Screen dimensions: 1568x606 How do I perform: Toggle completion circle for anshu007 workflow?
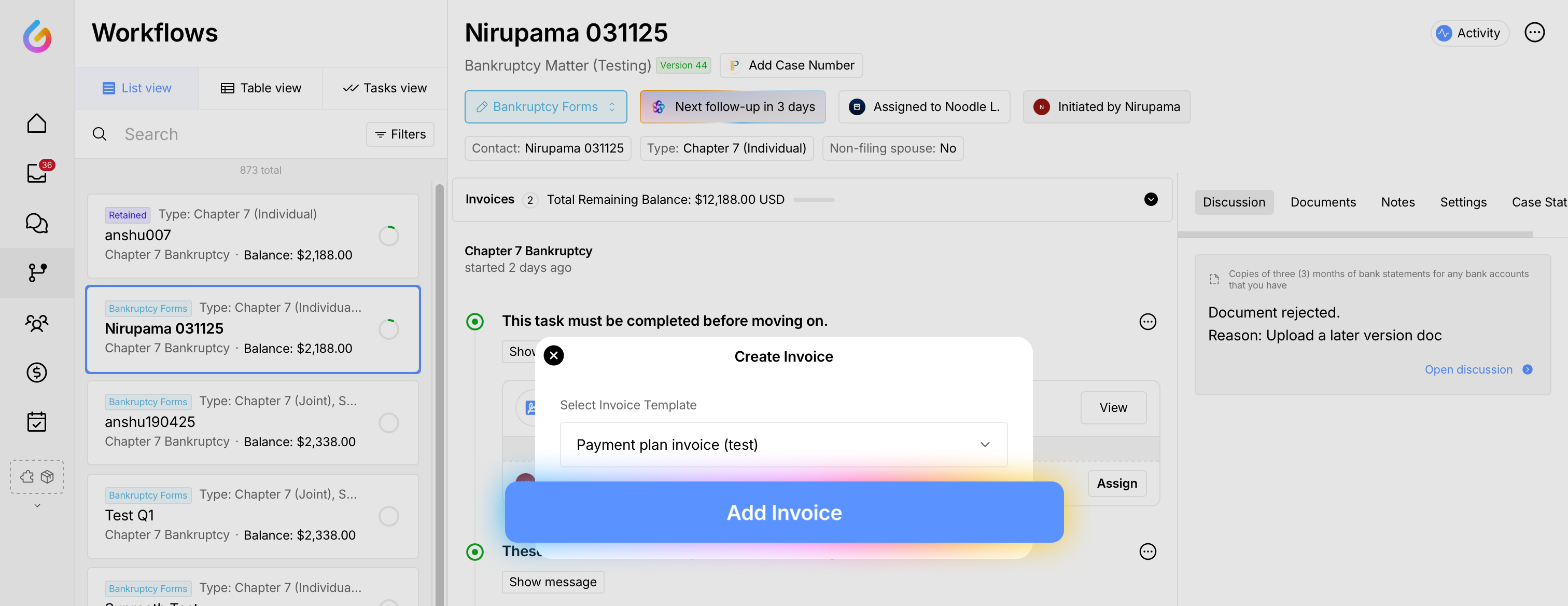(x=388, y=236)
